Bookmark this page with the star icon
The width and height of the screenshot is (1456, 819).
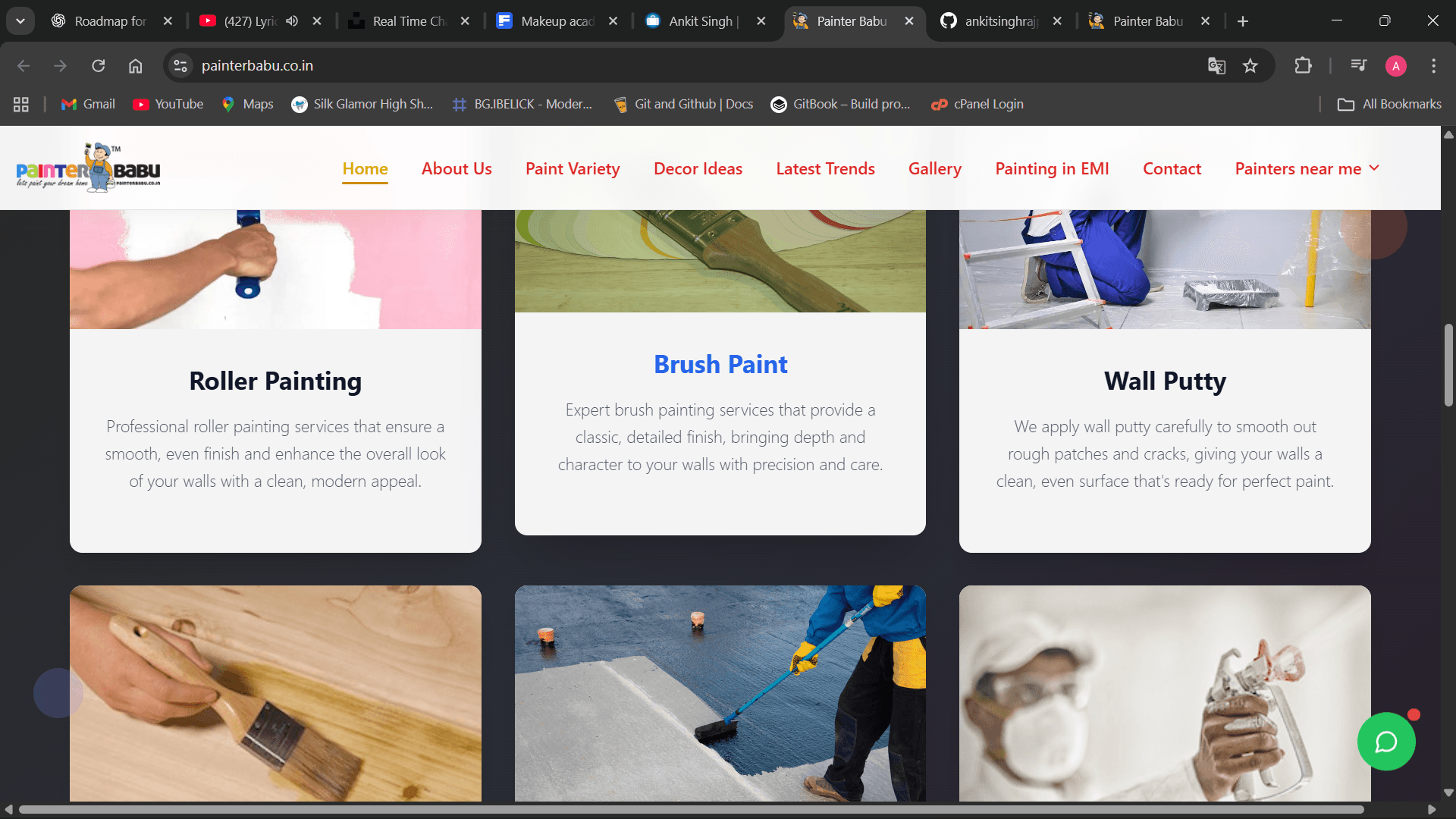tap(1250, 66)
